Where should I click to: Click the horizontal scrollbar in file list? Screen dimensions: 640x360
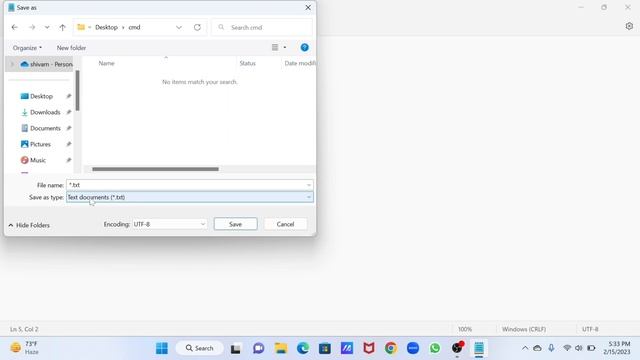point(156,169)
